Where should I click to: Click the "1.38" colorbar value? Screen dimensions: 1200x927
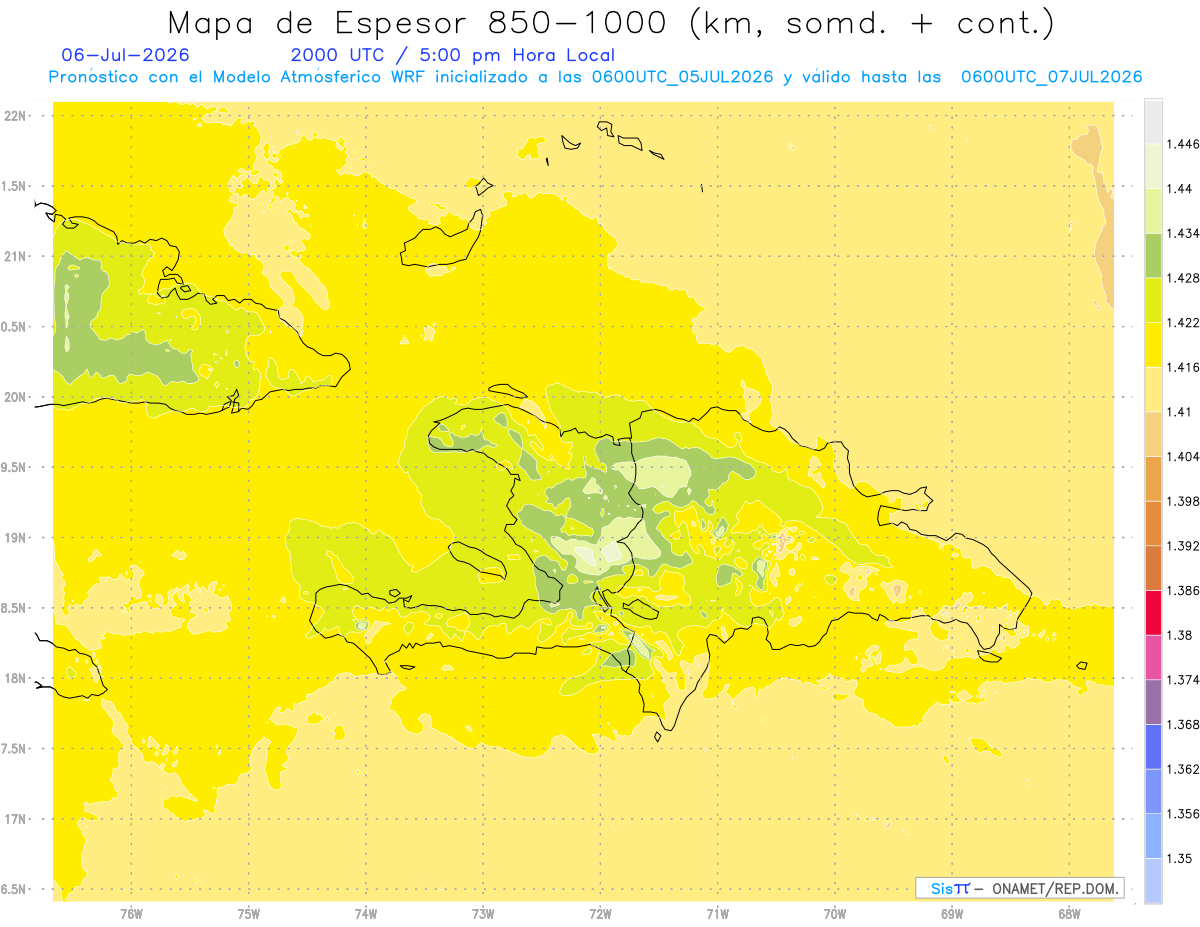[x=1181, y=635]
